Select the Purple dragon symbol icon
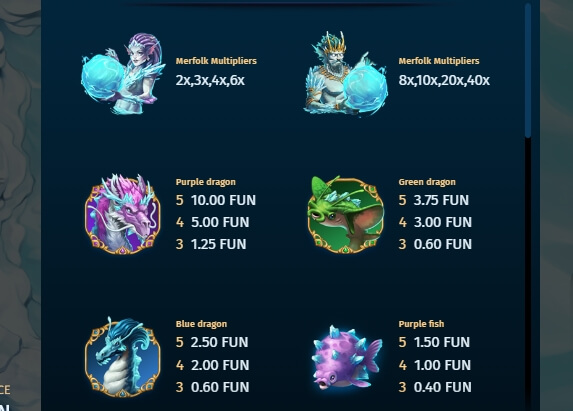The height and width of the screenshot is (411, 573). click(123, 214)
